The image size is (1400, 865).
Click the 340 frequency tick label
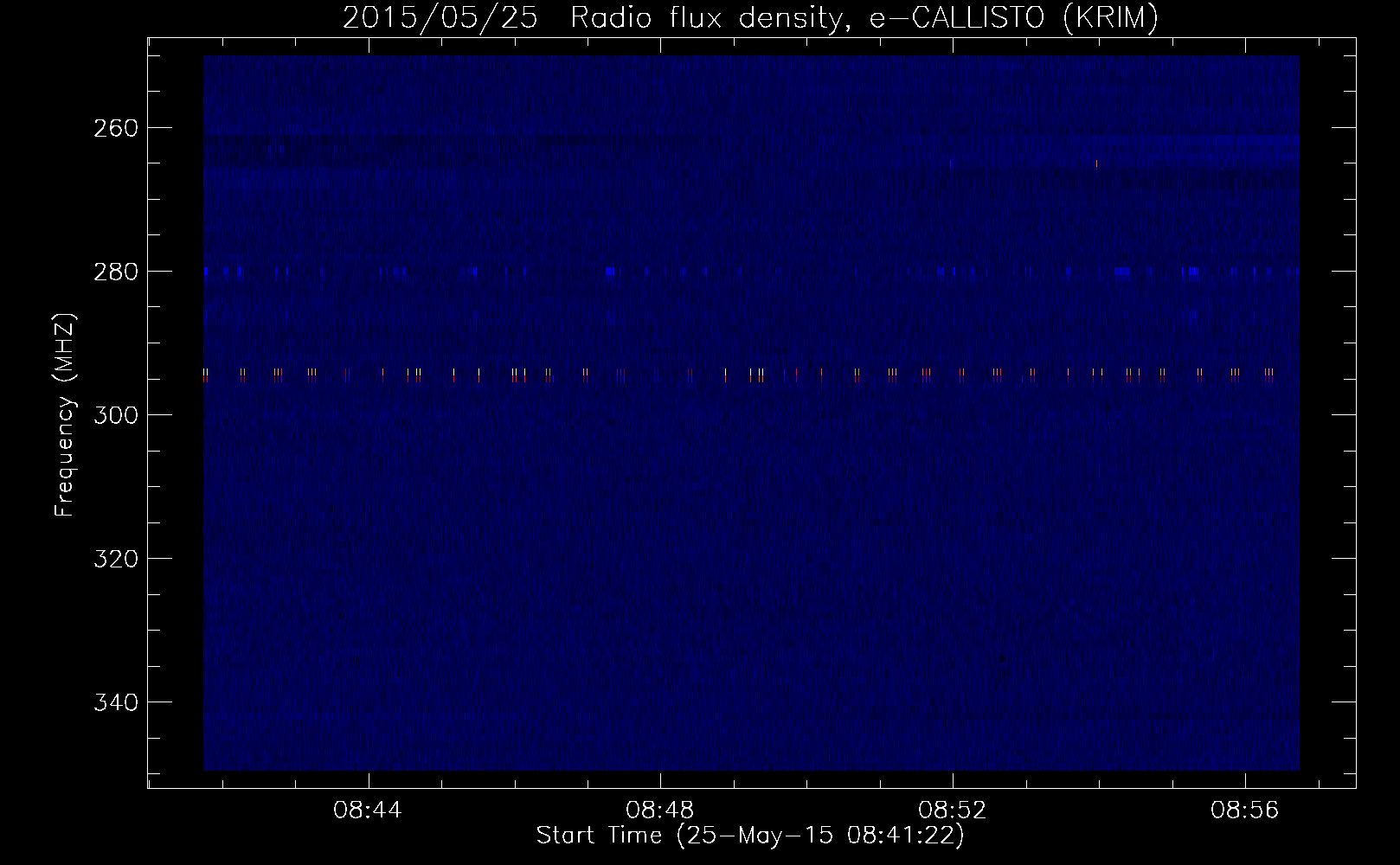pyautogui.click(x=115, y=702)
